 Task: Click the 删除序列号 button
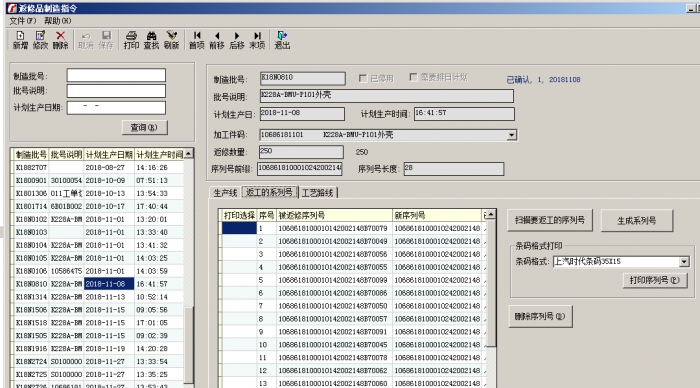[540, 317]
